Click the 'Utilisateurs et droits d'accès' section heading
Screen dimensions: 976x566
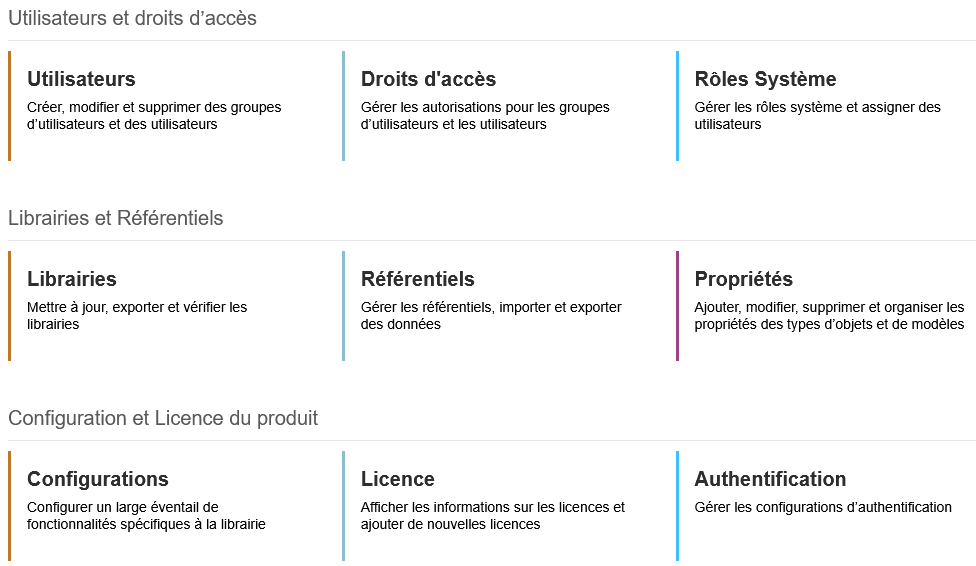point(132,18)
